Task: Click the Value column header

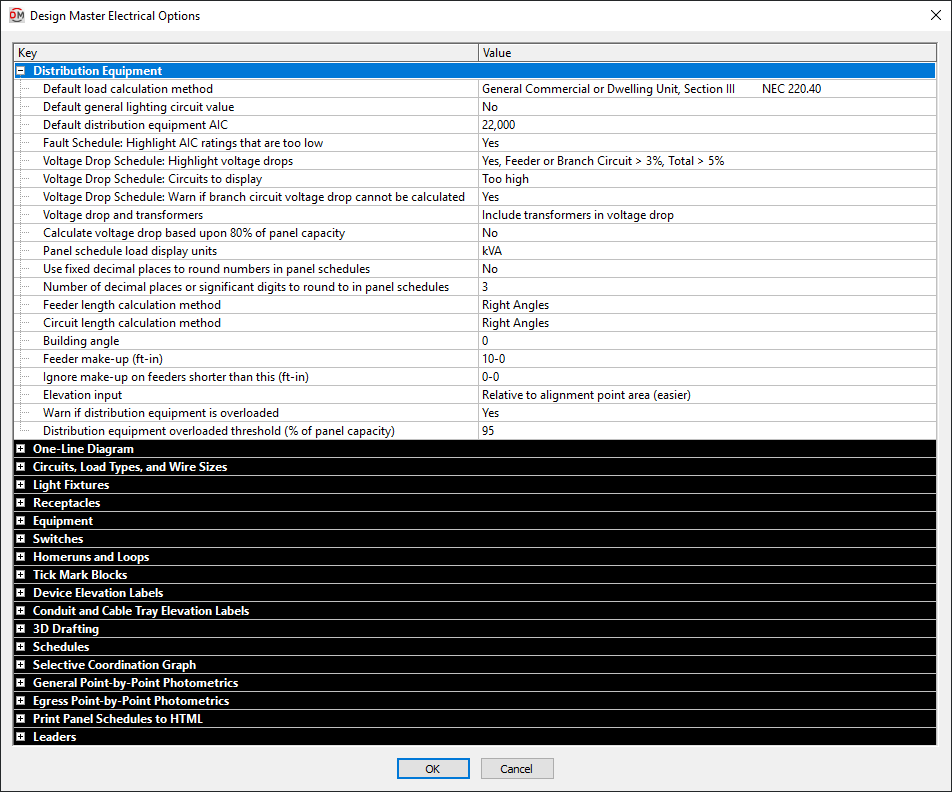Action: tap(707, 53)
